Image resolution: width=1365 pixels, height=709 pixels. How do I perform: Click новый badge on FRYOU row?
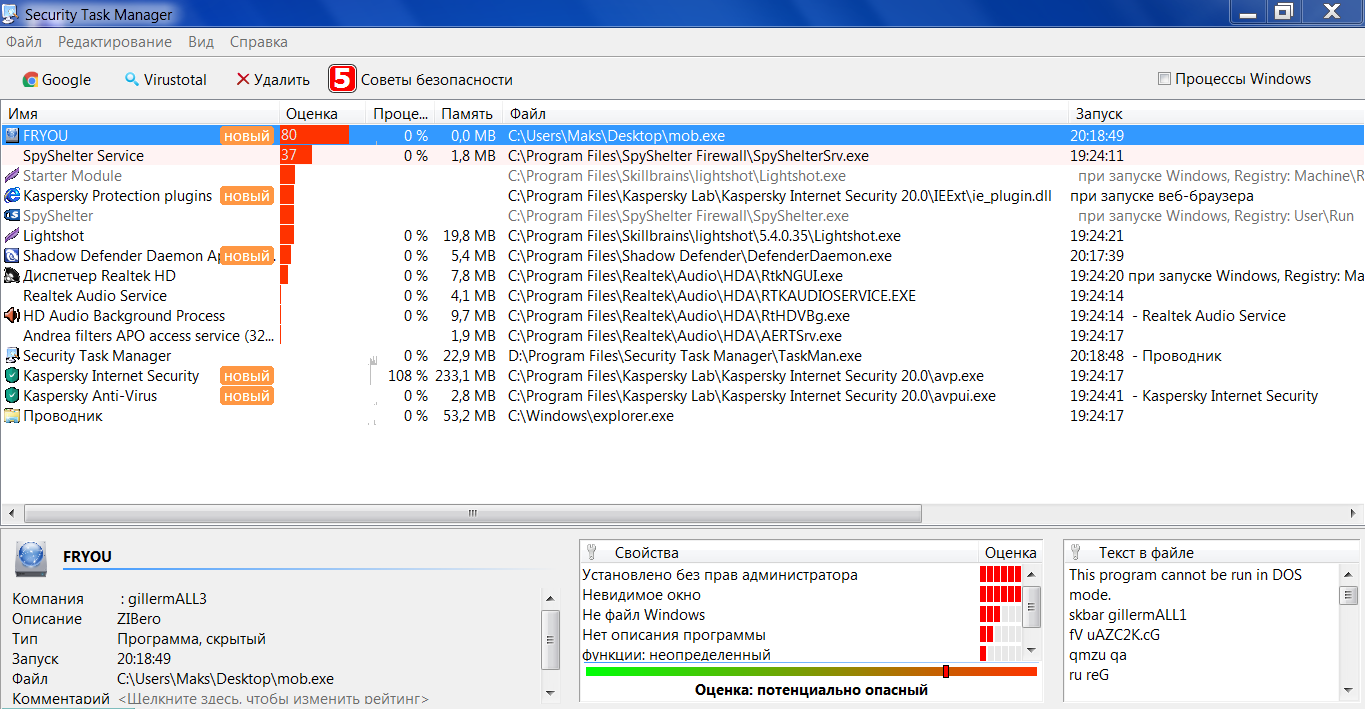point(246,136)
